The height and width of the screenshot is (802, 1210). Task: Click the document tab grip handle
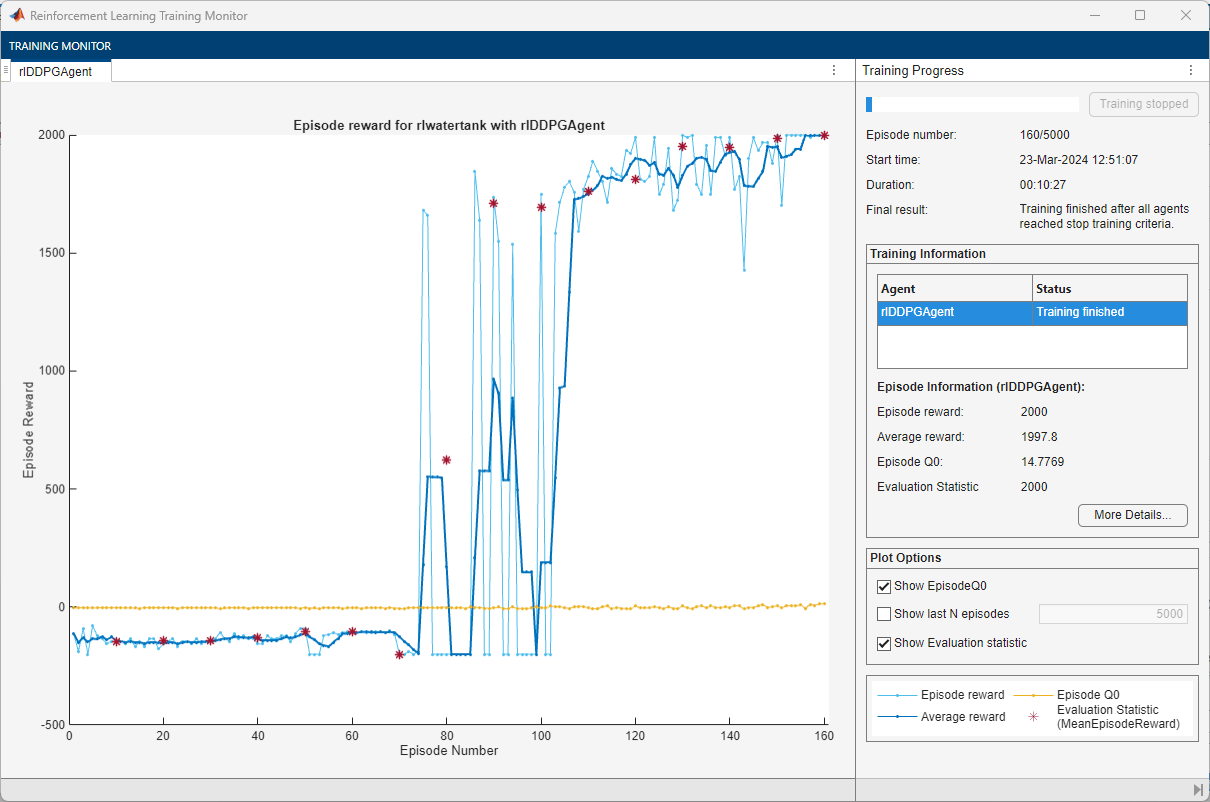point(6,70)
